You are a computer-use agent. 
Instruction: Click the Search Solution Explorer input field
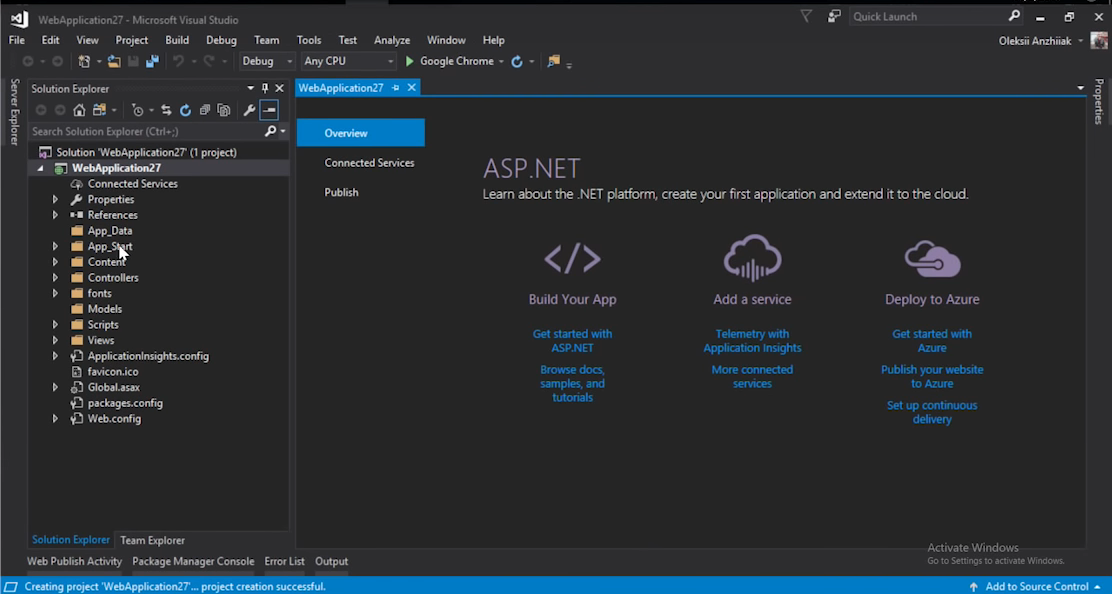pyautogui.click(x=146, y=131)
